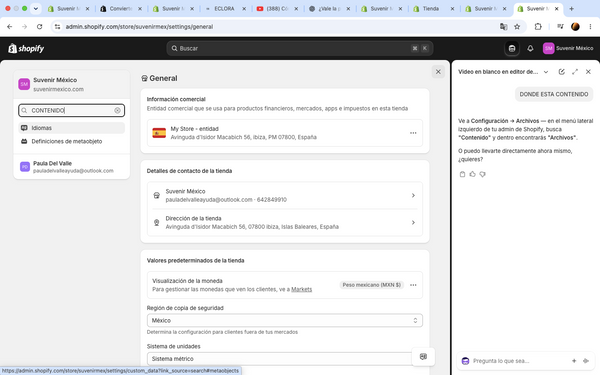This screenshot has height=375, width=600.
Task: Give thumbs down to Sidekick response
Action: click(483, 174)
